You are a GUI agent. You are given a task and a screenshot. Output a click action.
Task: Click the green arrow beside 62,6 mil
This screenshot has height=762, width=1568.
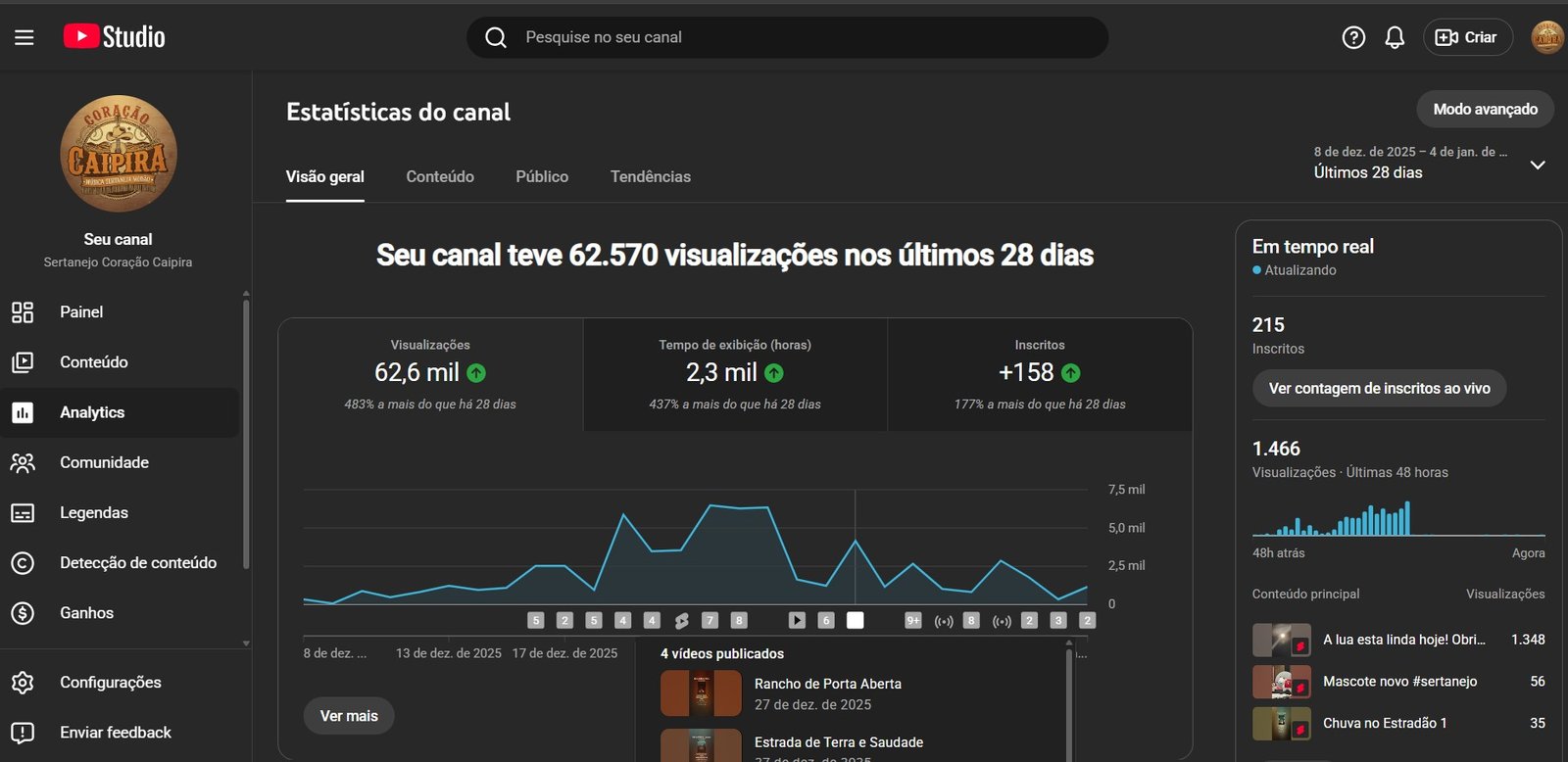pyautogui.click(x=476, y=373)
